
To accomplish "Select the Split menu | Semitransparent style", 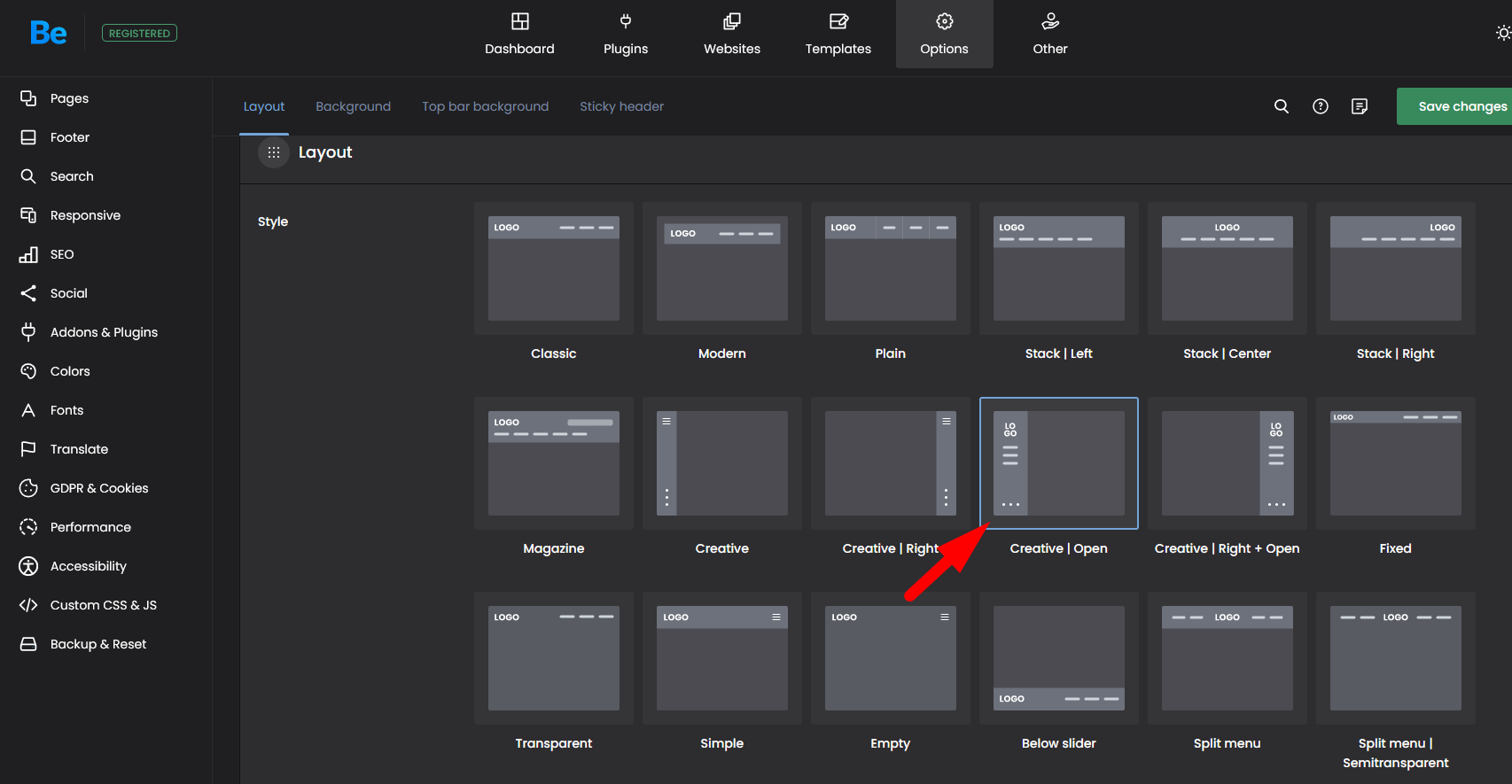I will click(1396, 658).
